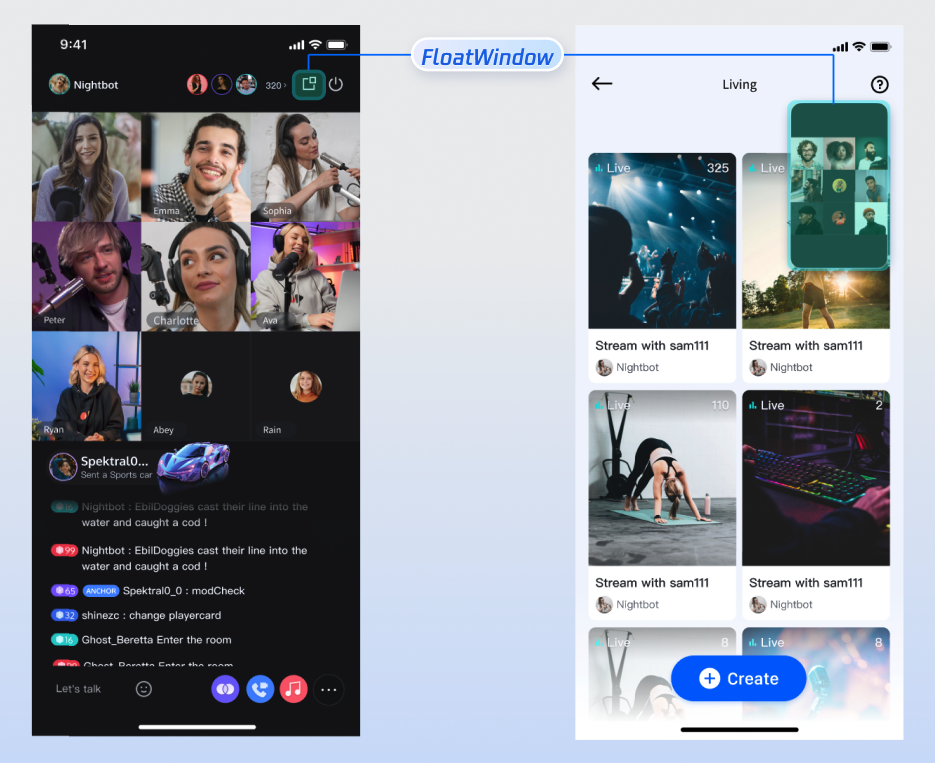This screenshot has height=763, width=935.
Task: Tap the purple co-host icon button
Action: pos(225,689)
